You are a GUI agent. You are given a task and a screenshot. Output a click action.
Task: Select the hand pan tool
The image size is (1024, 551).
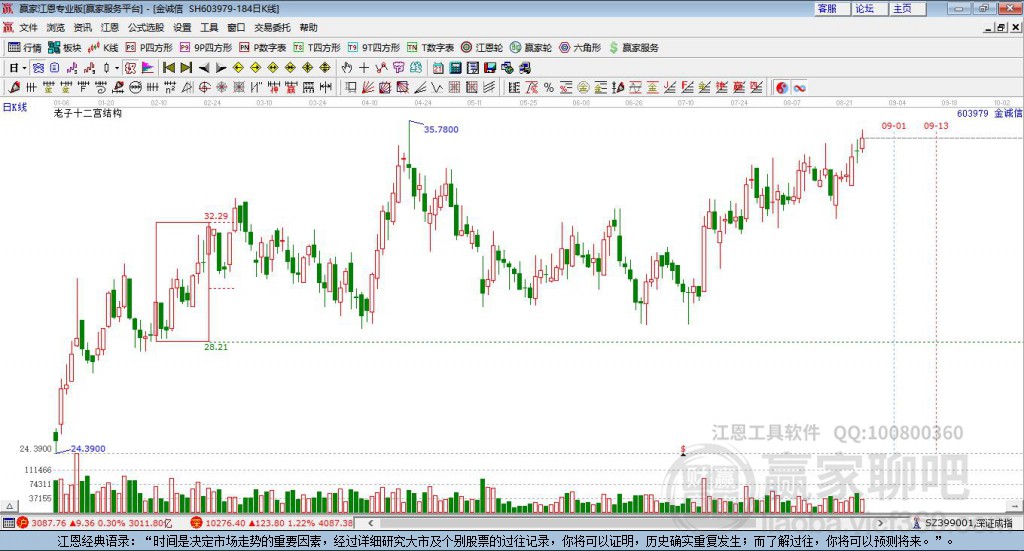click(x=347, y=68)
